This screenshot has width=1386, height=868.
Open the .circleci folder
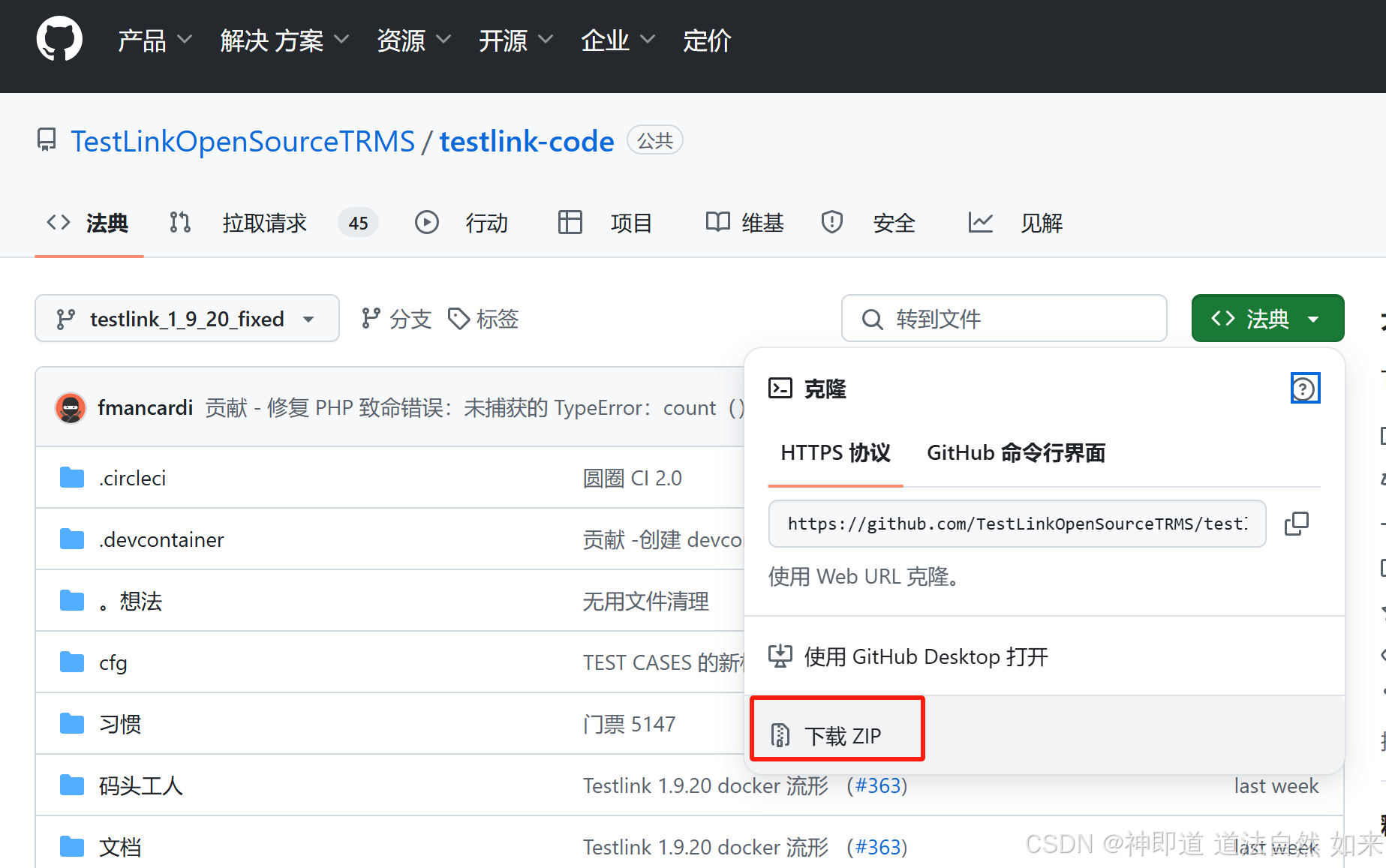tap(132, 478)
